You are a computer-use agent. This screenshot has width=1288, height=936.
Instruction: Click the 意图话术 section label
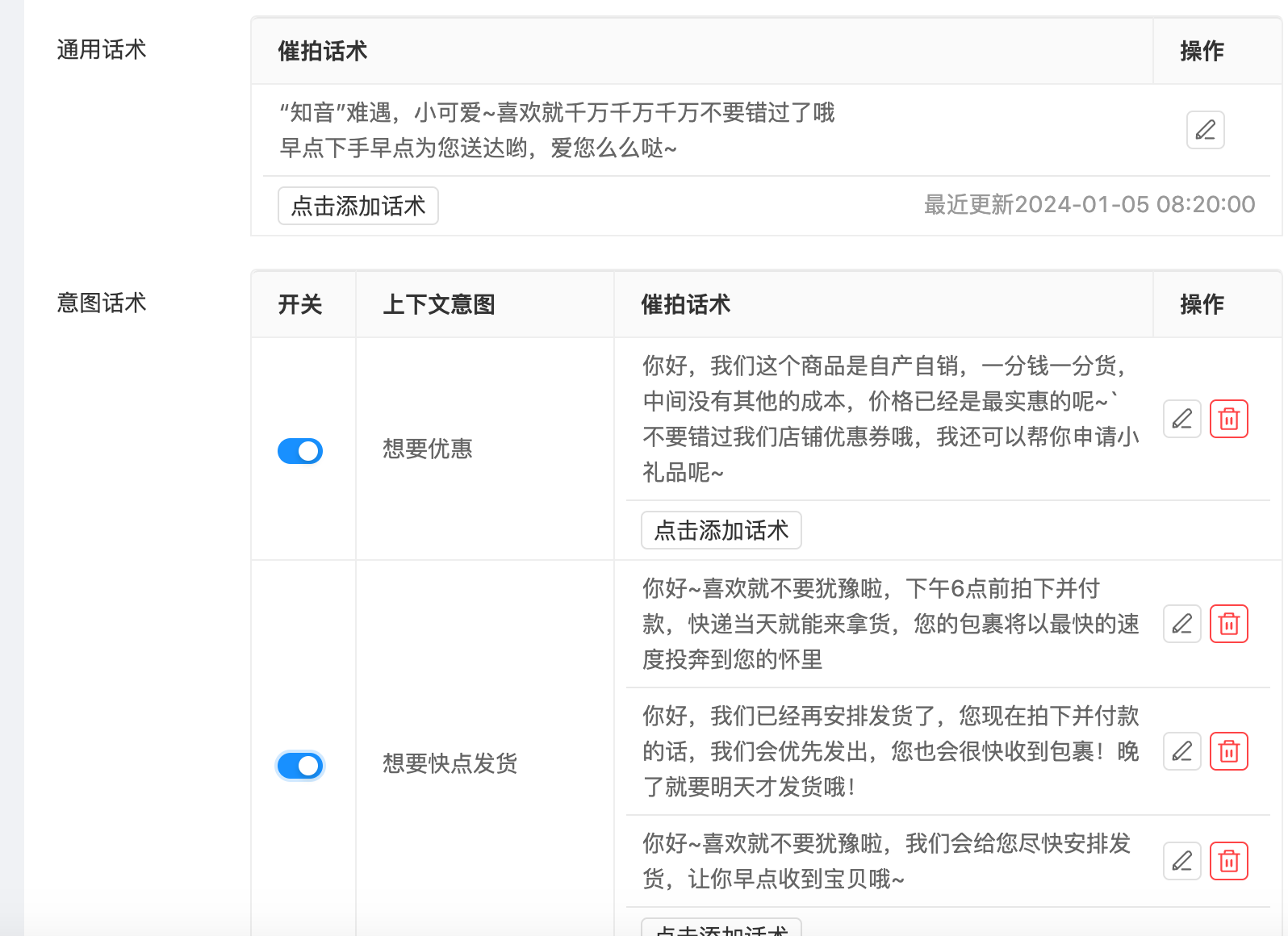[102, 303]
